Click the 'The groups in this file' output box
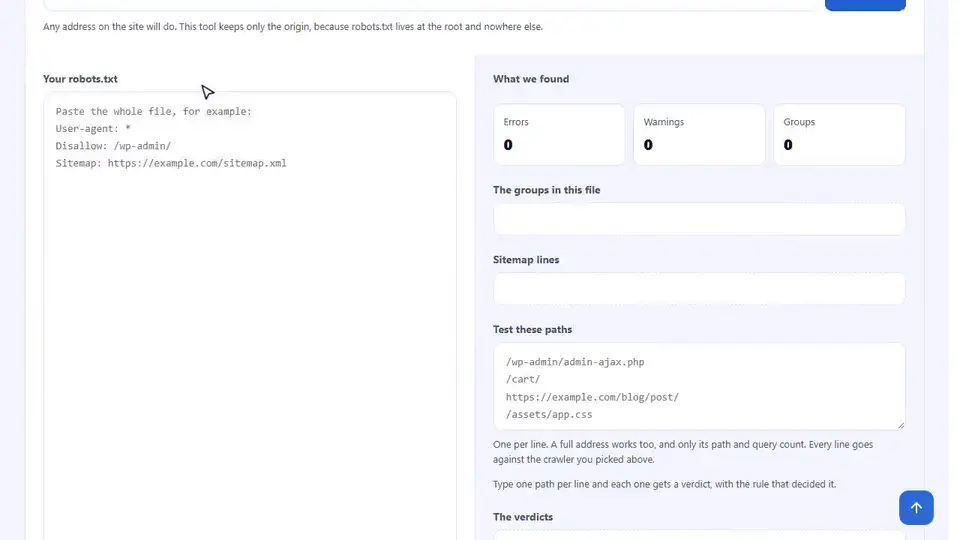 tap(699, 219)
